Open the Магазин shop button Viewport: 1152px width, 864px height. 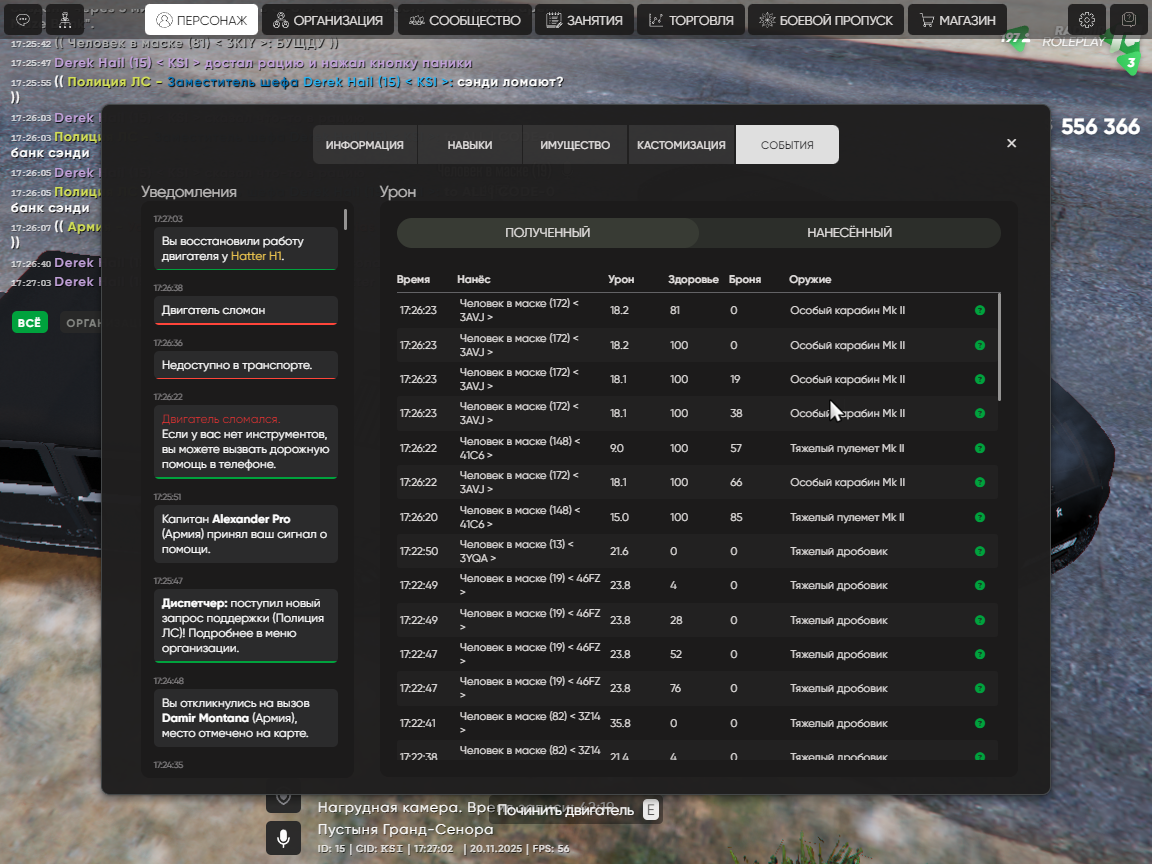(x=957, y=20)
